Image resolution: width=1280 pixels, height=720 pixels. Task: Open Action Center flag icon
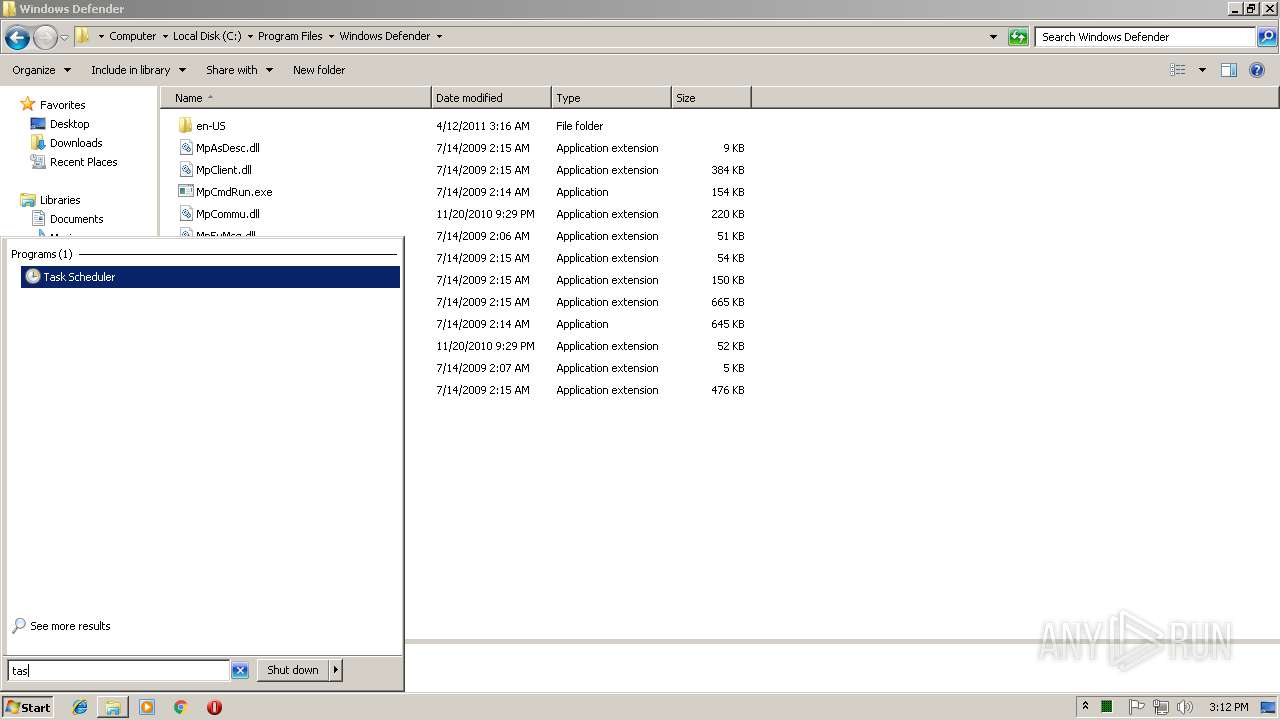[1137, 707]
